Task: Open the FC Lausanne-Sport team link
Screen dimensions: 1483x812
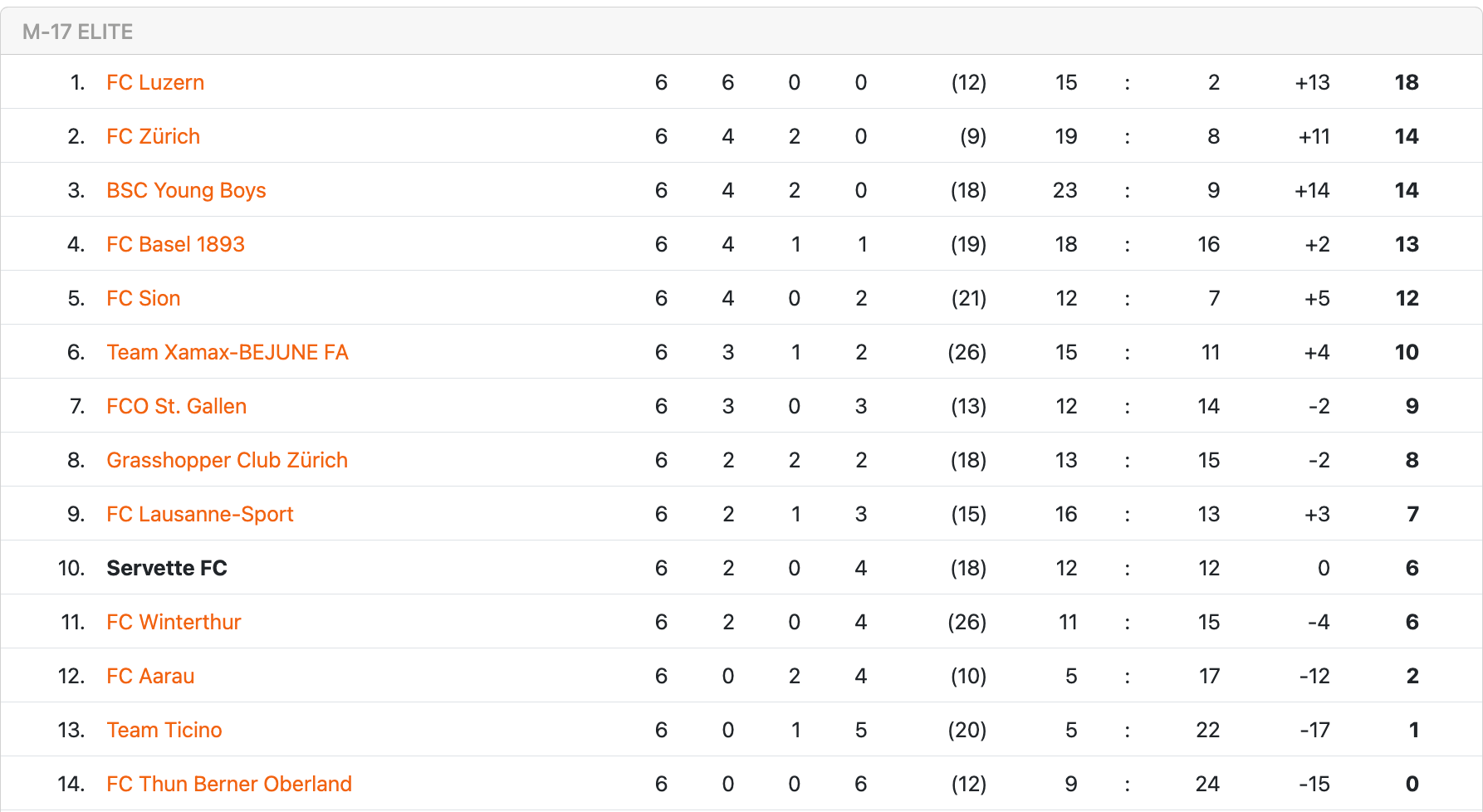Action: coord(200,514)
